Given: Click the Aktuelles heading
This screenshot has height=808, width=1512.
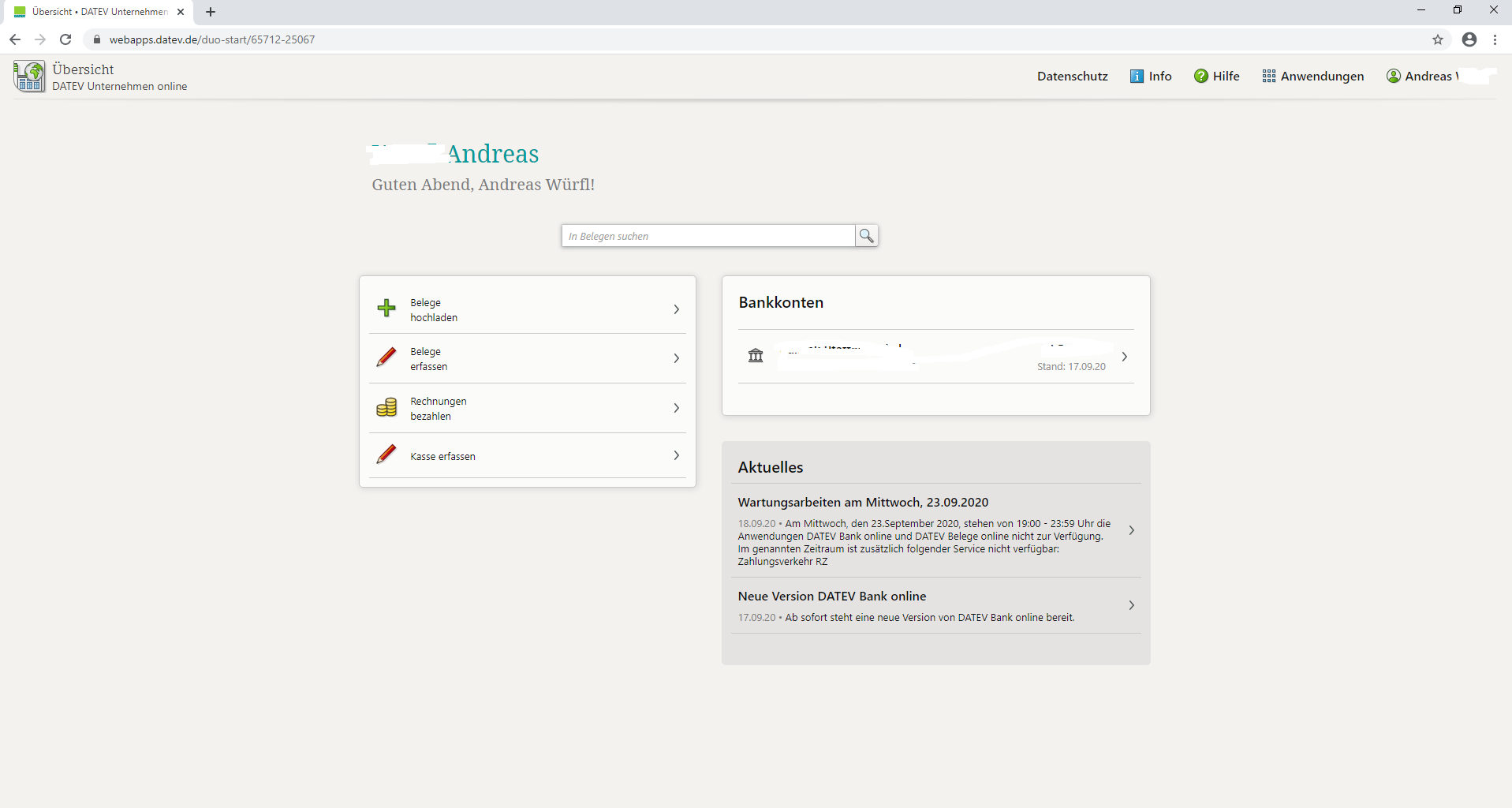Looking at the screenshot, I should pos(771,467).
